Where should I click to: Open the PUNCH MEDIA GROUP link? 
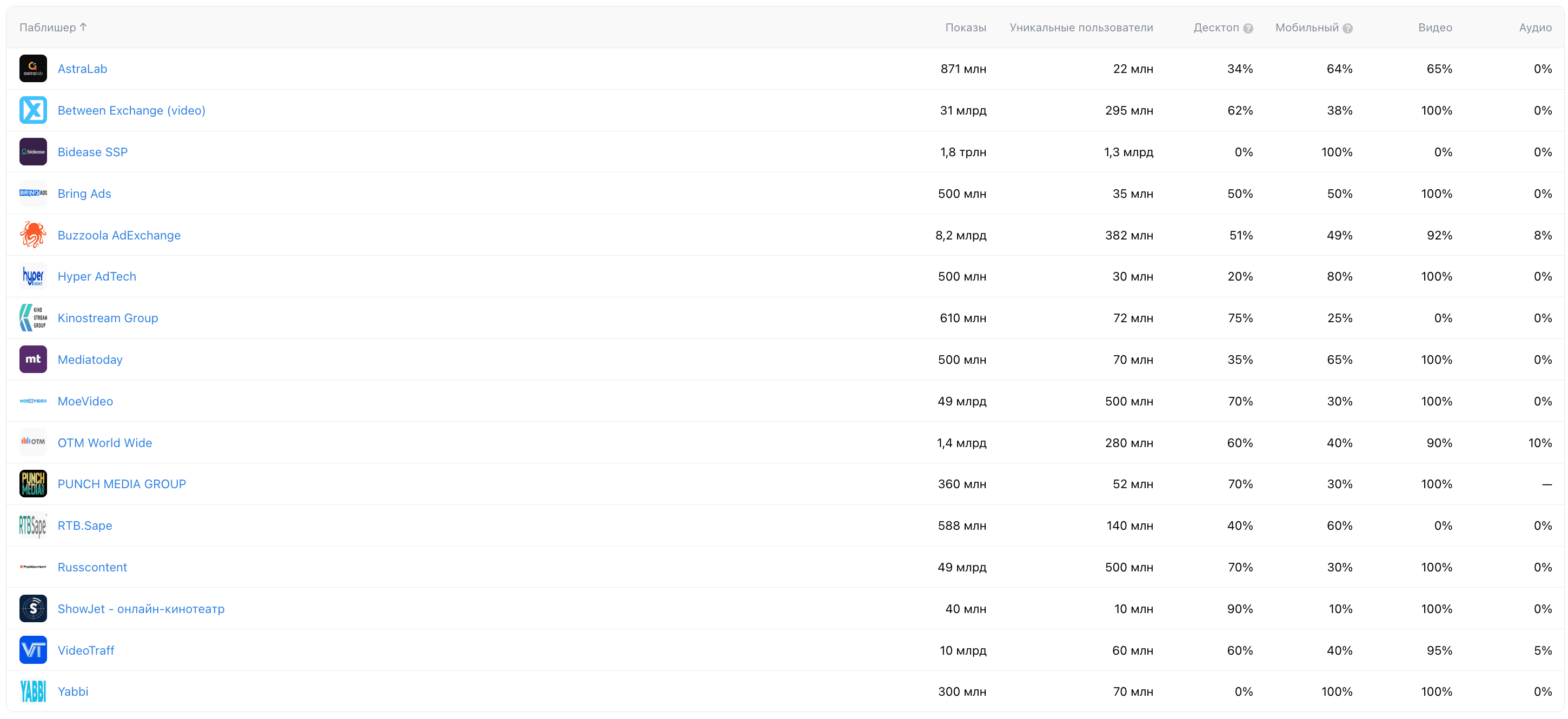122,484
